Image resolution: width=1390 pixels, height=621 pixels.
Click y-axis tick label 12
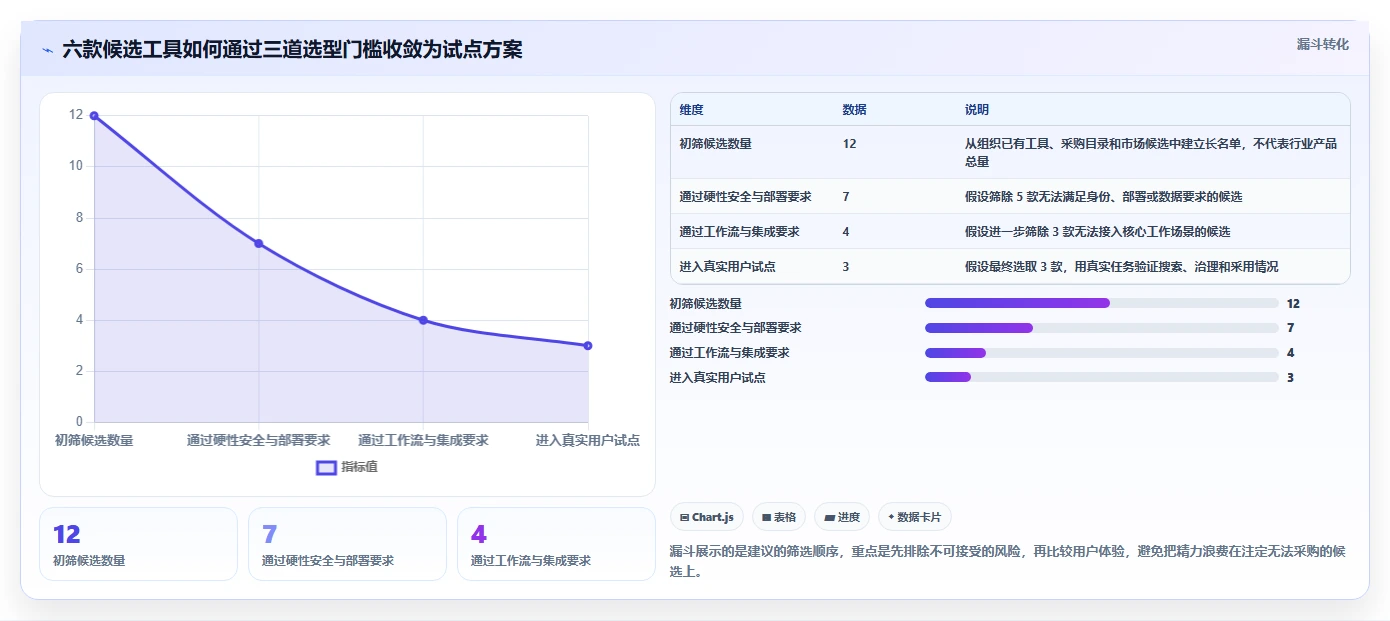76,115
